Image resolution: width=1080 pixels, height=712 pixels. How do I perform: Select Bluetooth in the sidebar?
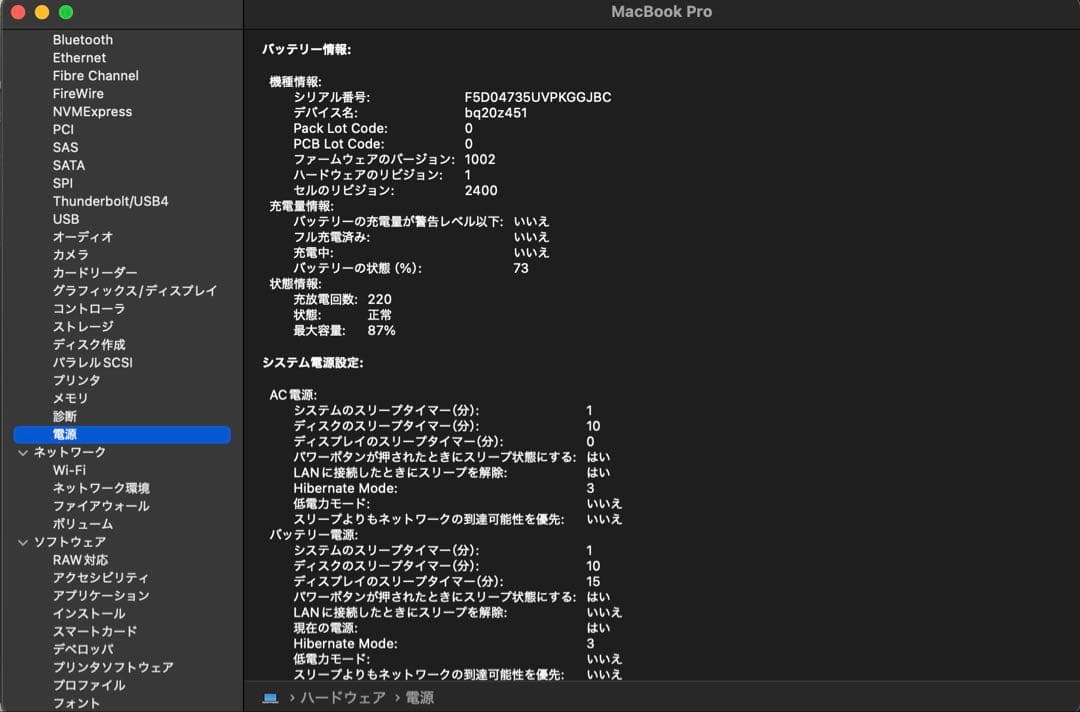(x=82, y=39)
